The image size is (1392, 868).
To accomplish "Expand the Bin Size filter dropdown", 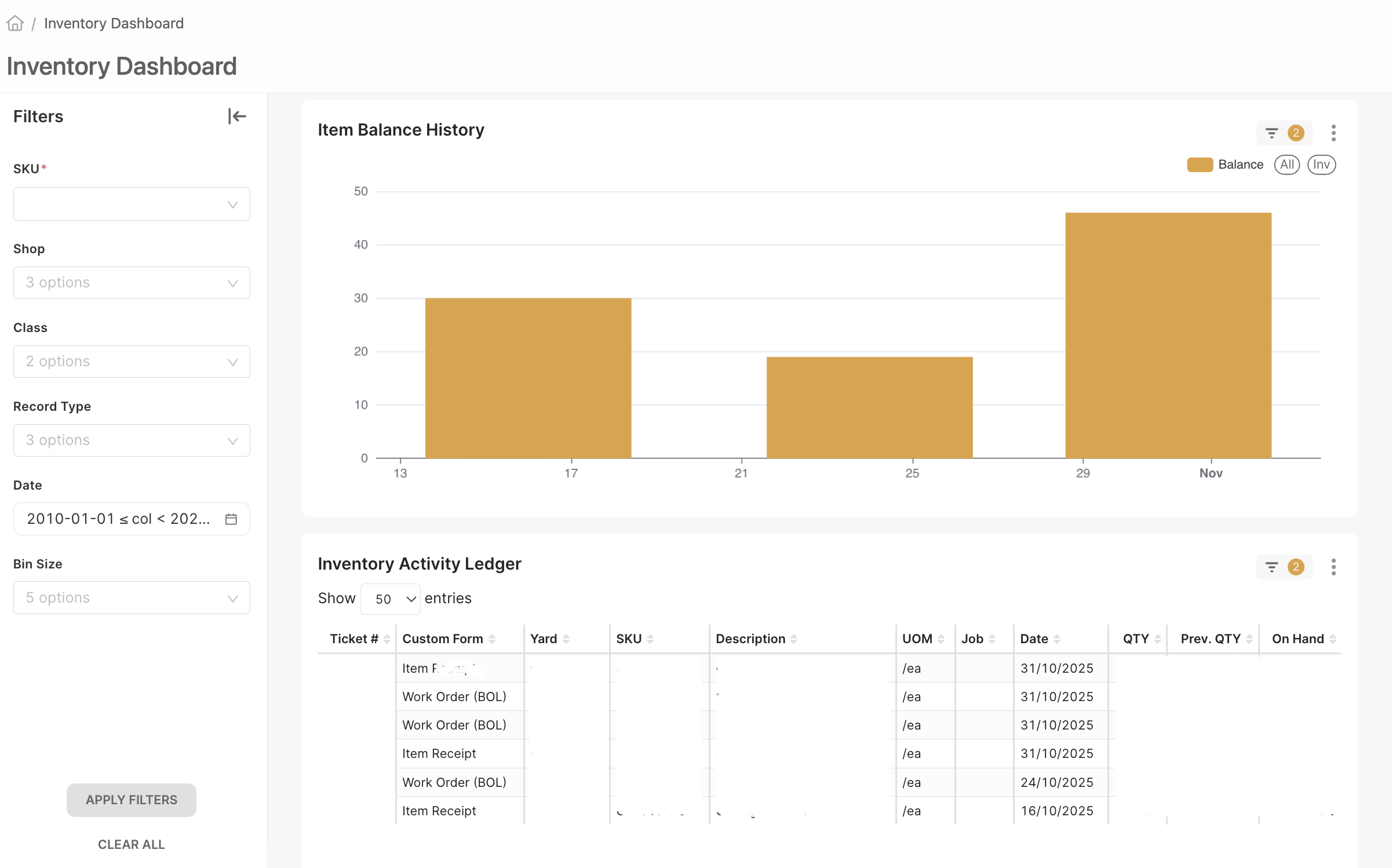I will pyautogui.click(x=132, y=597).
